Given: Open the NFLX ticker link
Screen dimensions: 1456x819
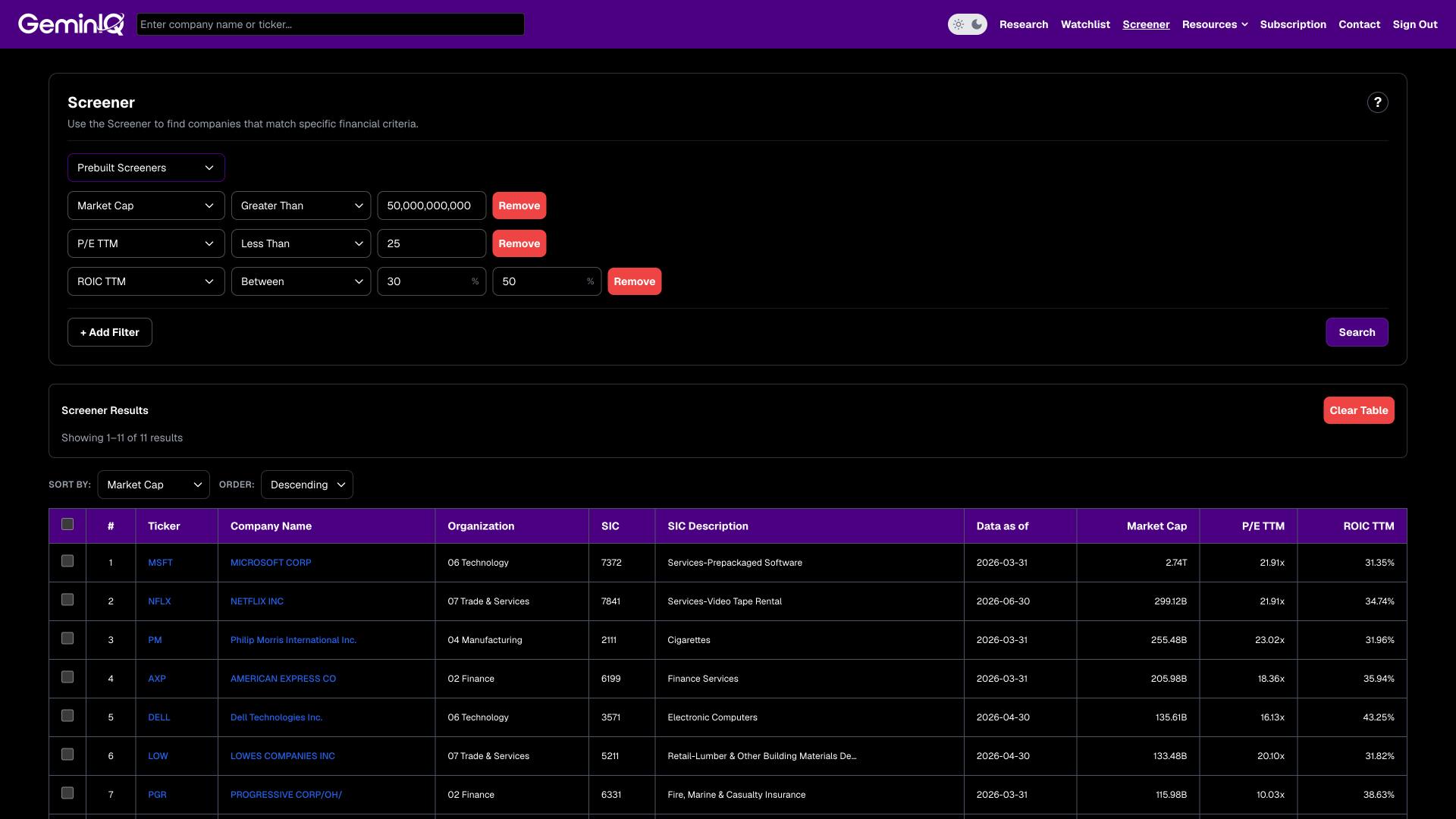Looking at the screenshot, I should coord(159,601).
